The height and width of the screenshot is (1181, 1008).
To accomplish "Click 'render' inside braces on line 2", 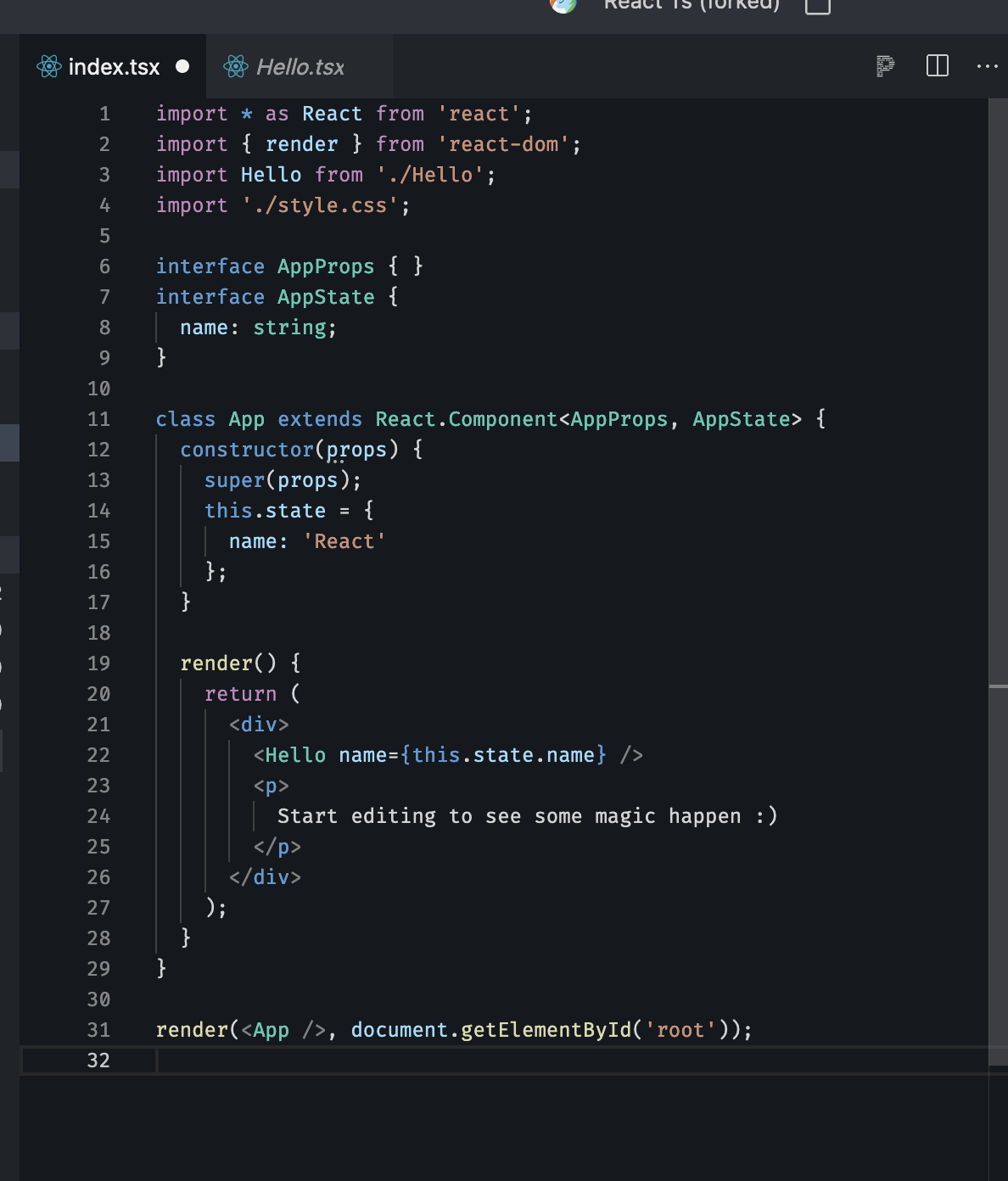I will [x=301, y=144].
